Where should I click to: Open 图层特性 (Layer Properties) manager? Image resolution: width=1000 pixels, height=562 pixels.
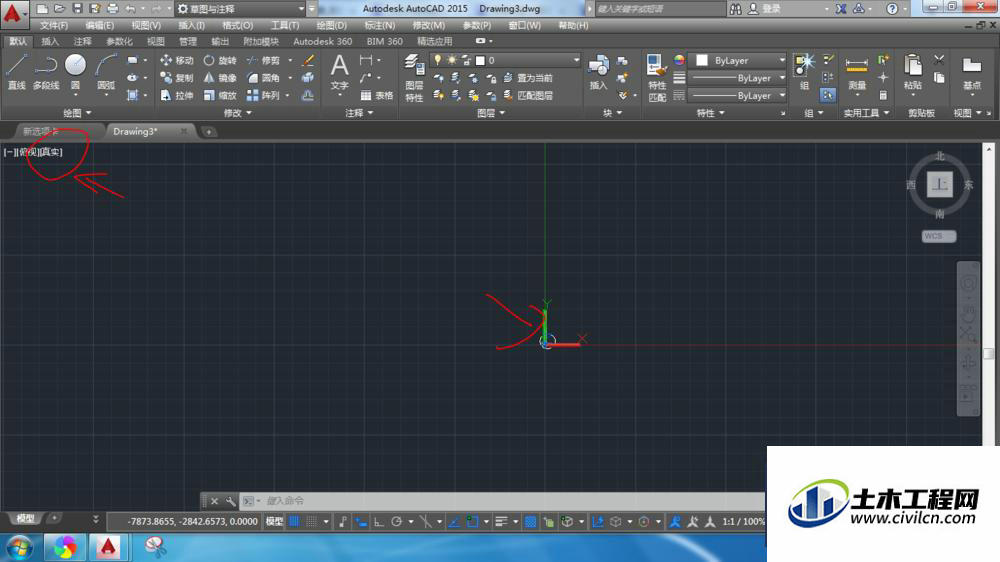click(x=414, y=78)
